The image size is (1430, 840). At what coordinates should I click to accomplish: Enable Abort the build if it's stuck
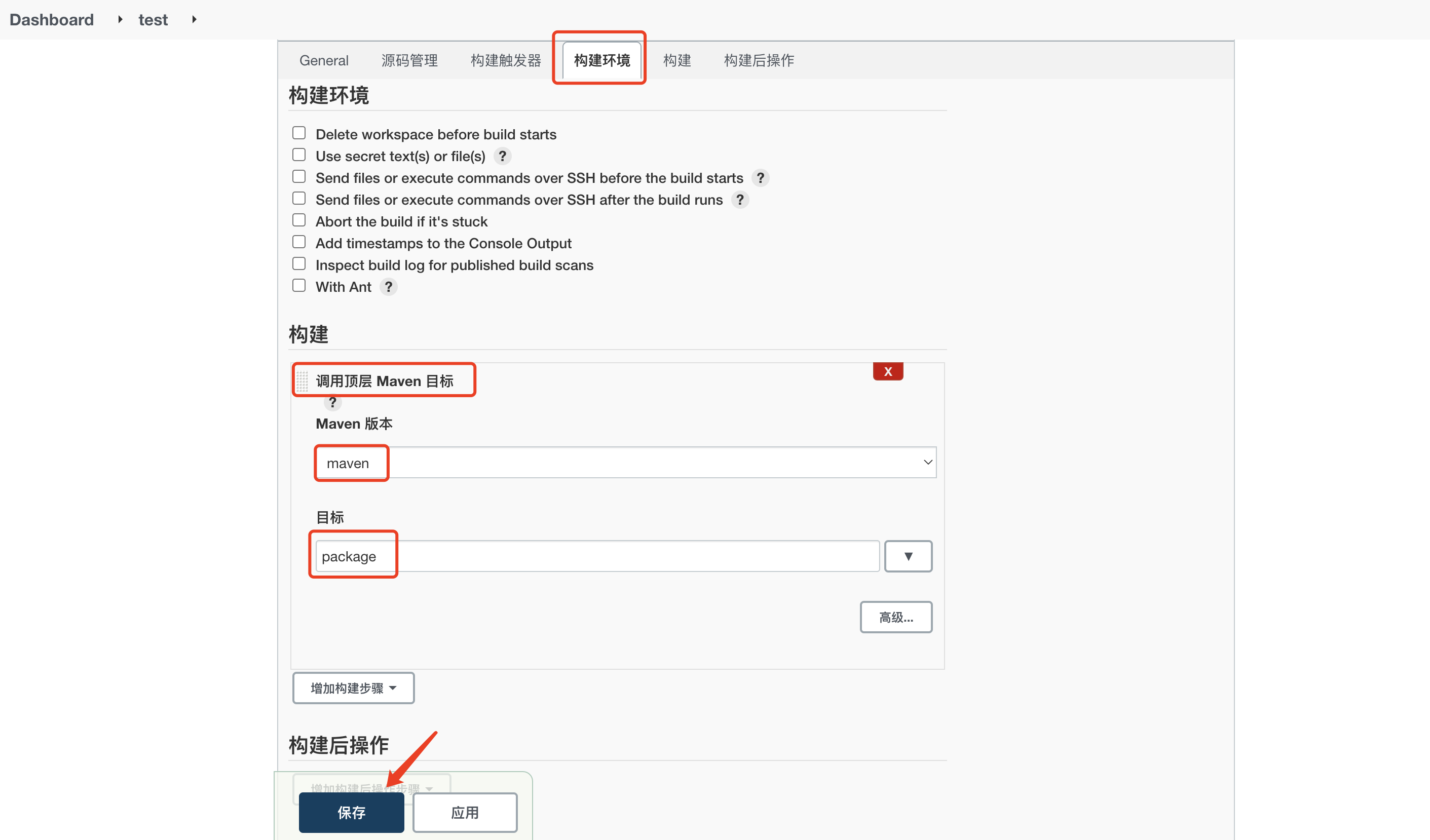(299, 220)
